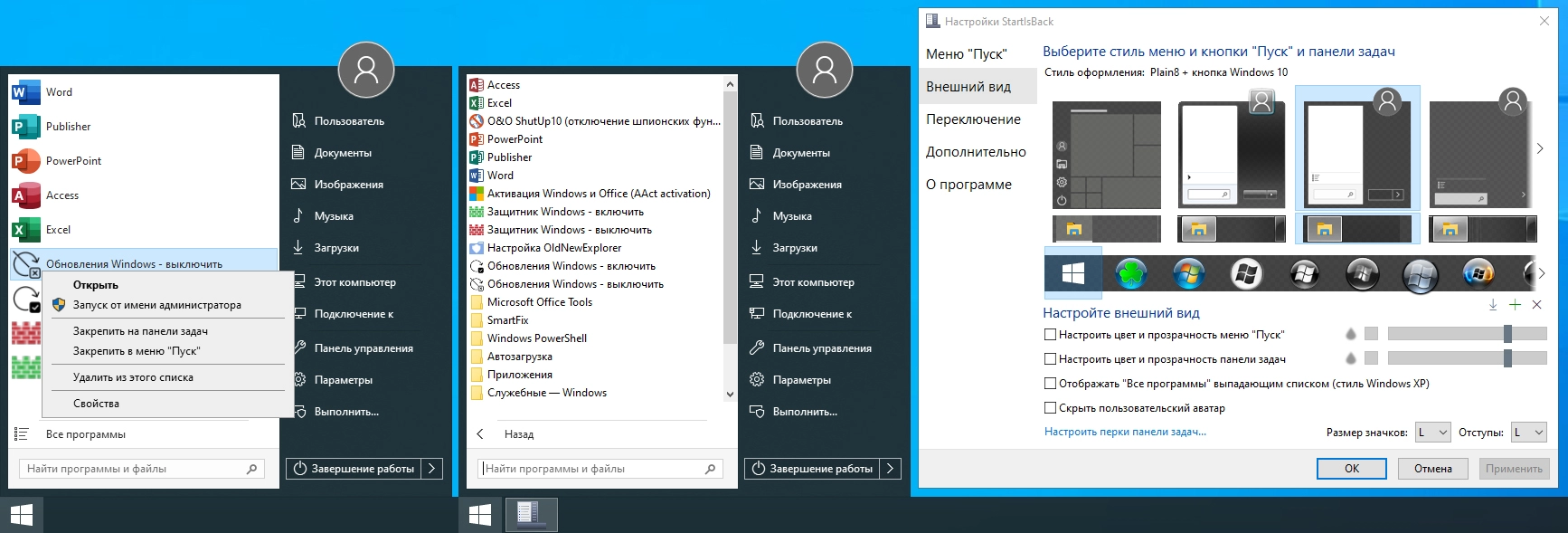Click the Применить button
This screenshot has width=1568, height=533.
[x=1514, y=469]
